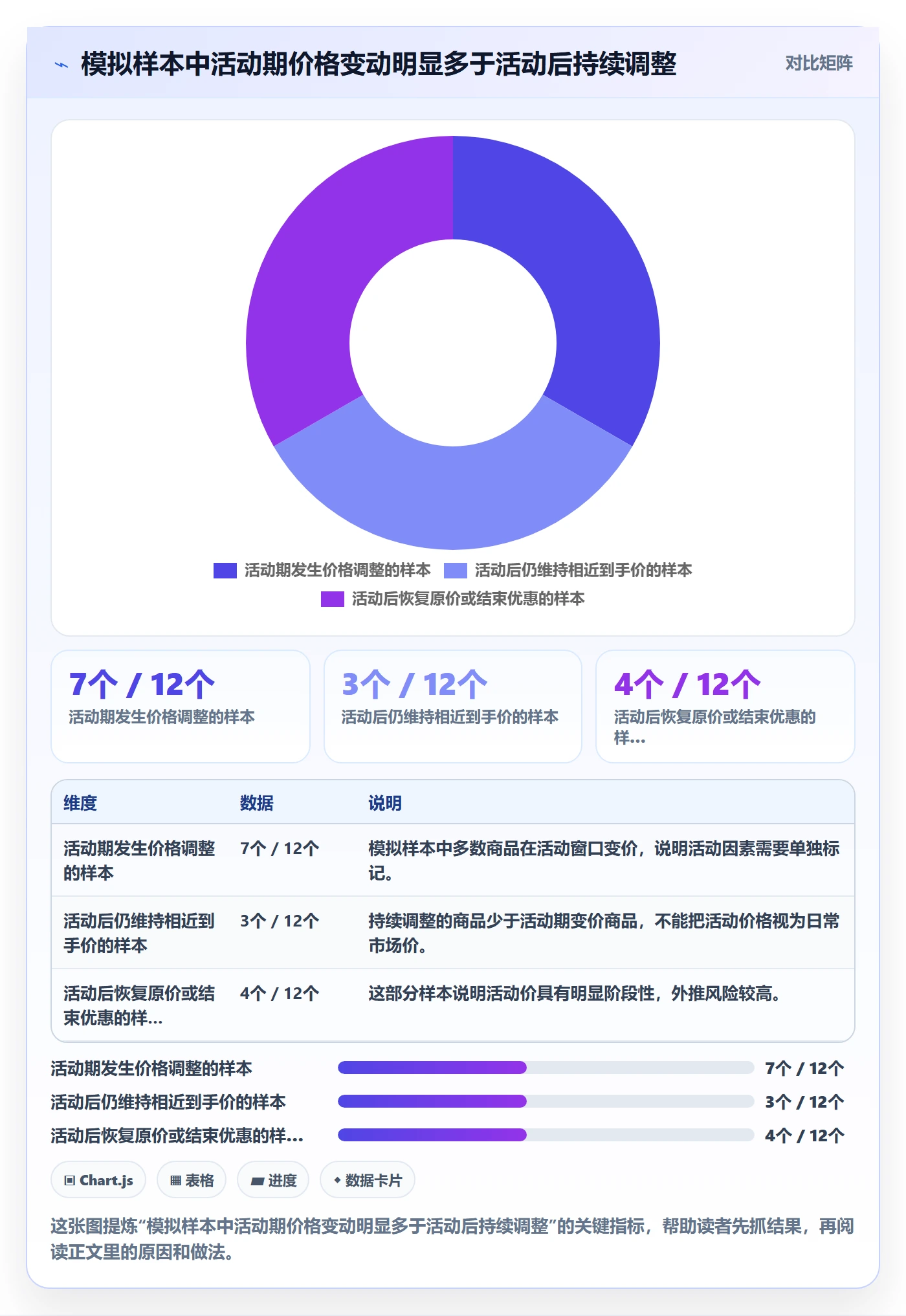Click description starting 模拟样本中多数商品

pyautogui.click(x=604, y=861)
